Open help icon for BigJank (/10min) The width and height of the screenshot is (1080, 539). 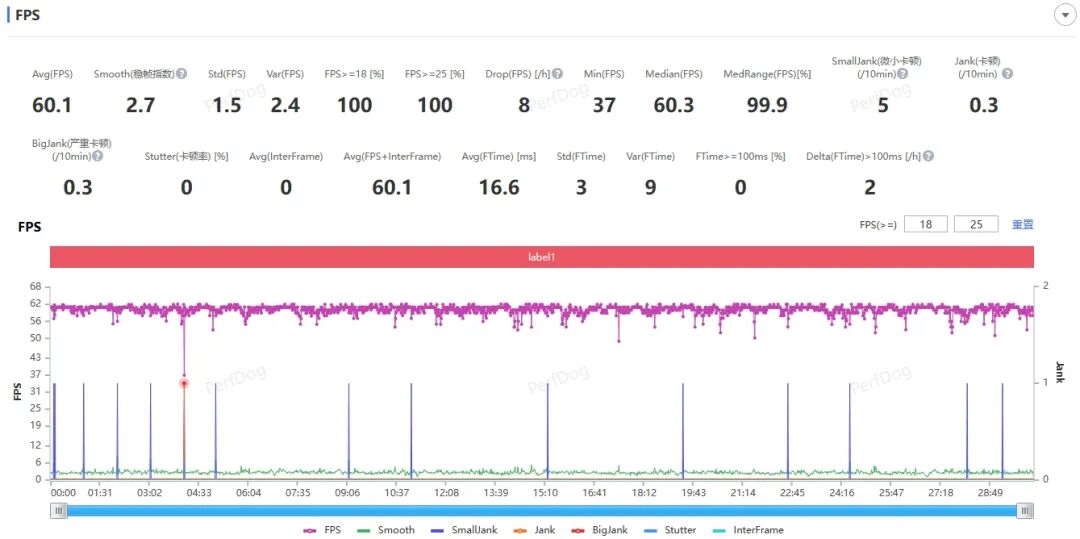(98, 156)
